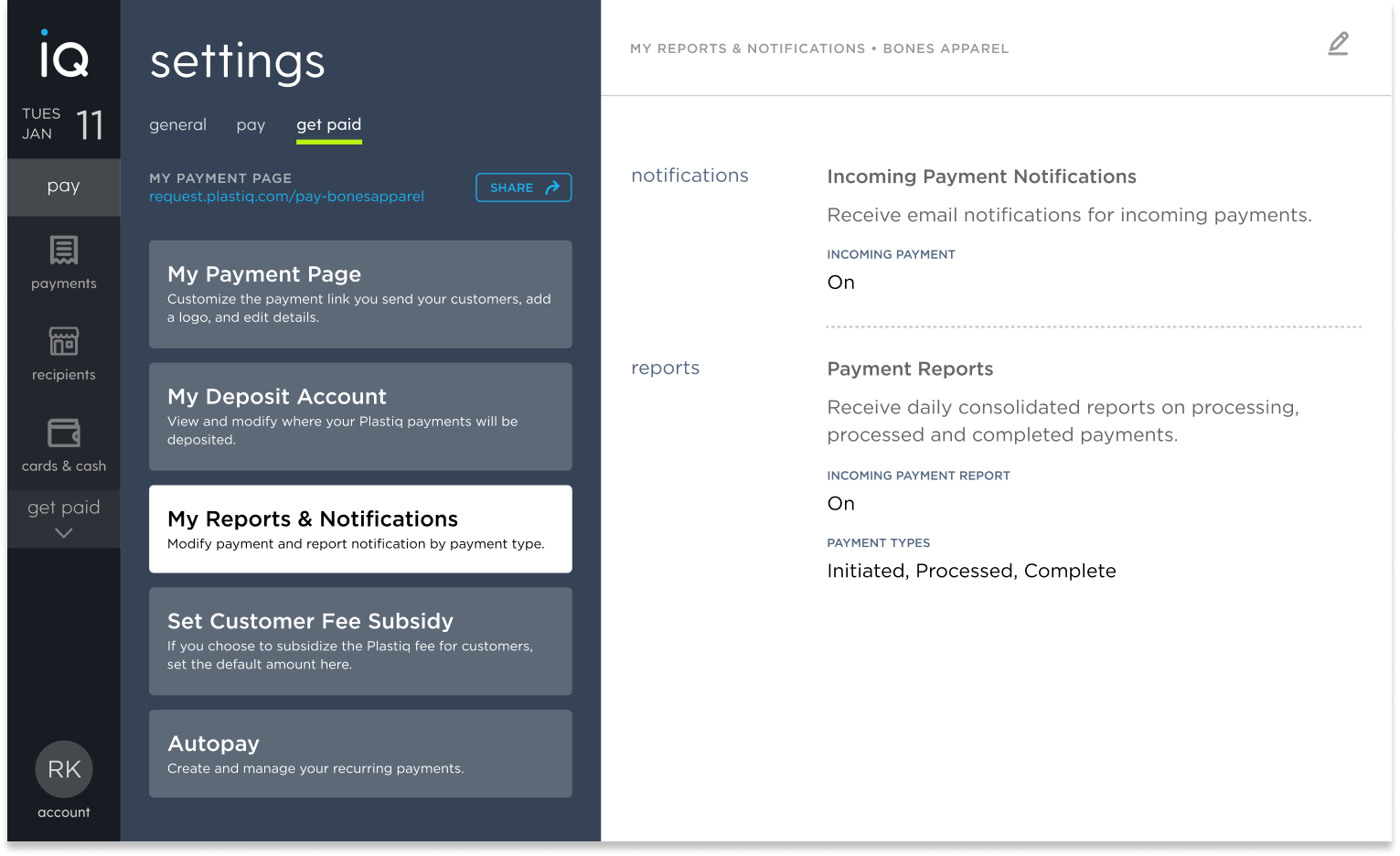Open the cards & cash wallet icon
Viewport: 1400px width, 856px height.
pyautogui.click(x=63, y=433)
